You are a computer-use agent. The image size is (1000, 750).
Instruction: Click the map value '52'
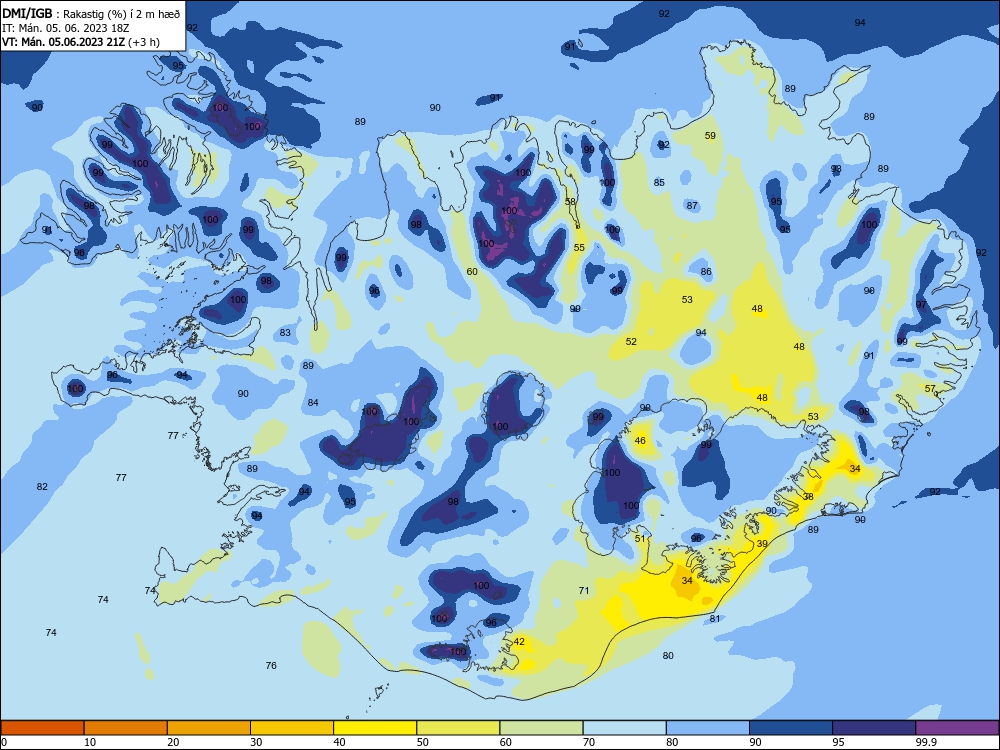(631, 341)
